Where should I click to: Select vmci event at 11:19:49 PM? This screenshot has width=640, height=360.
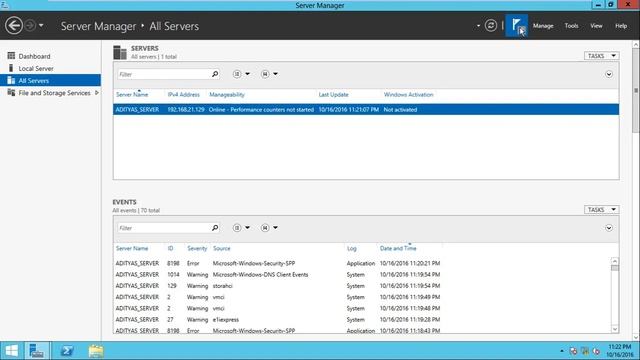[x=362, y=297]
